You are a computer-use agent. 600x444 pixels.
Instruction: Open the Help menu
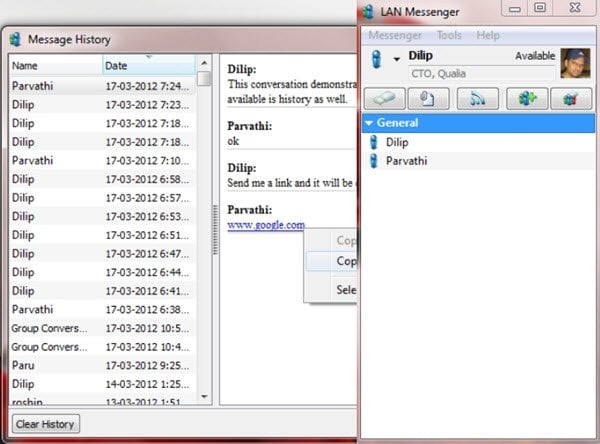488,35
